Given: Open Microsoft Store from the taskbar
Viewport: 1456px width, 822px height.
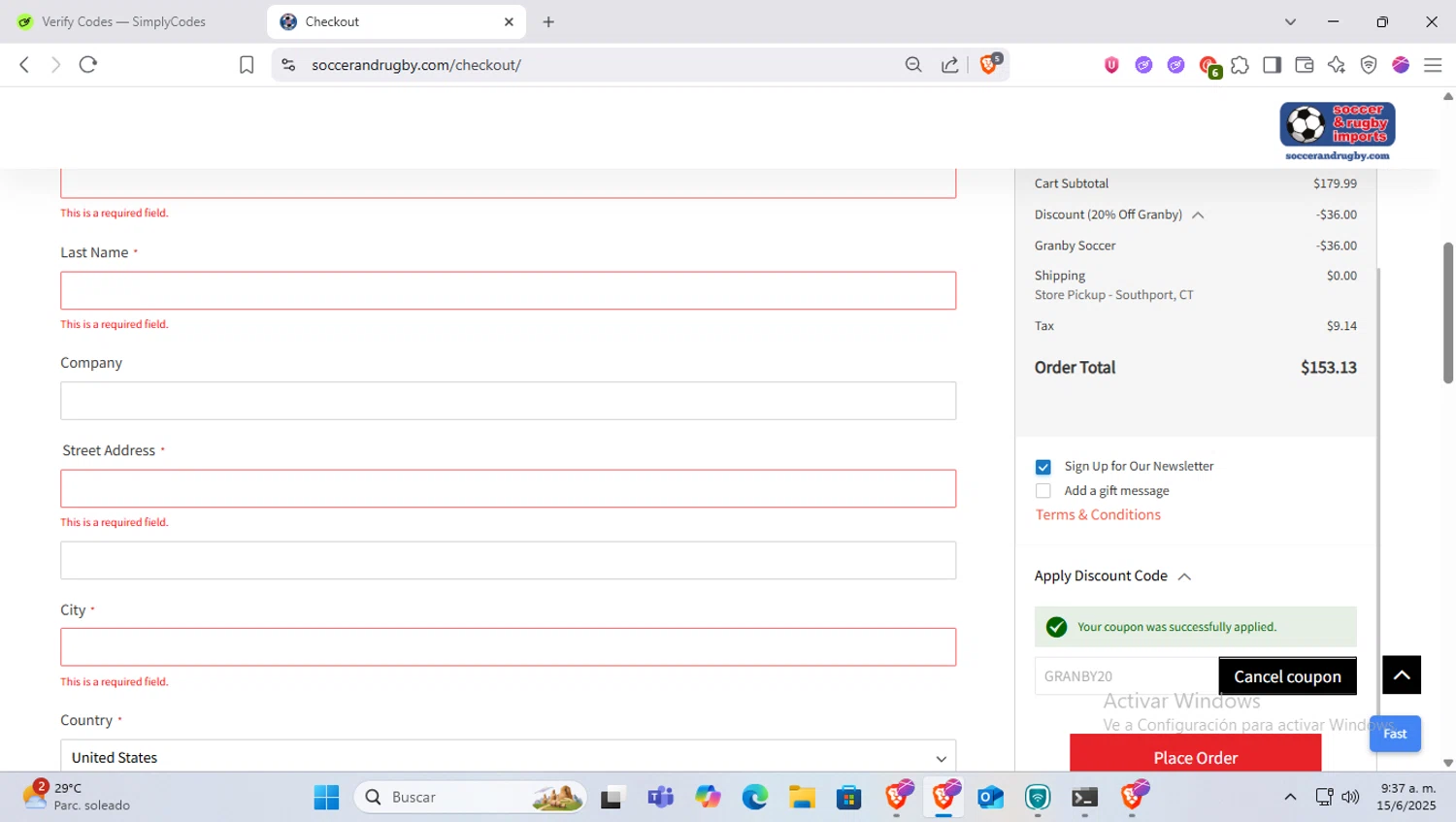Looking at the screenshot, I should pos(849,797).
